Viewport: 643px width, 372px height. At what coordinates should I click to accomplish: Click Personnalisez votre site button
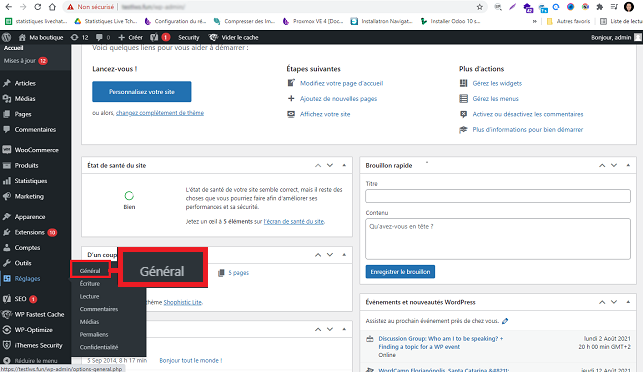[141, 92]
